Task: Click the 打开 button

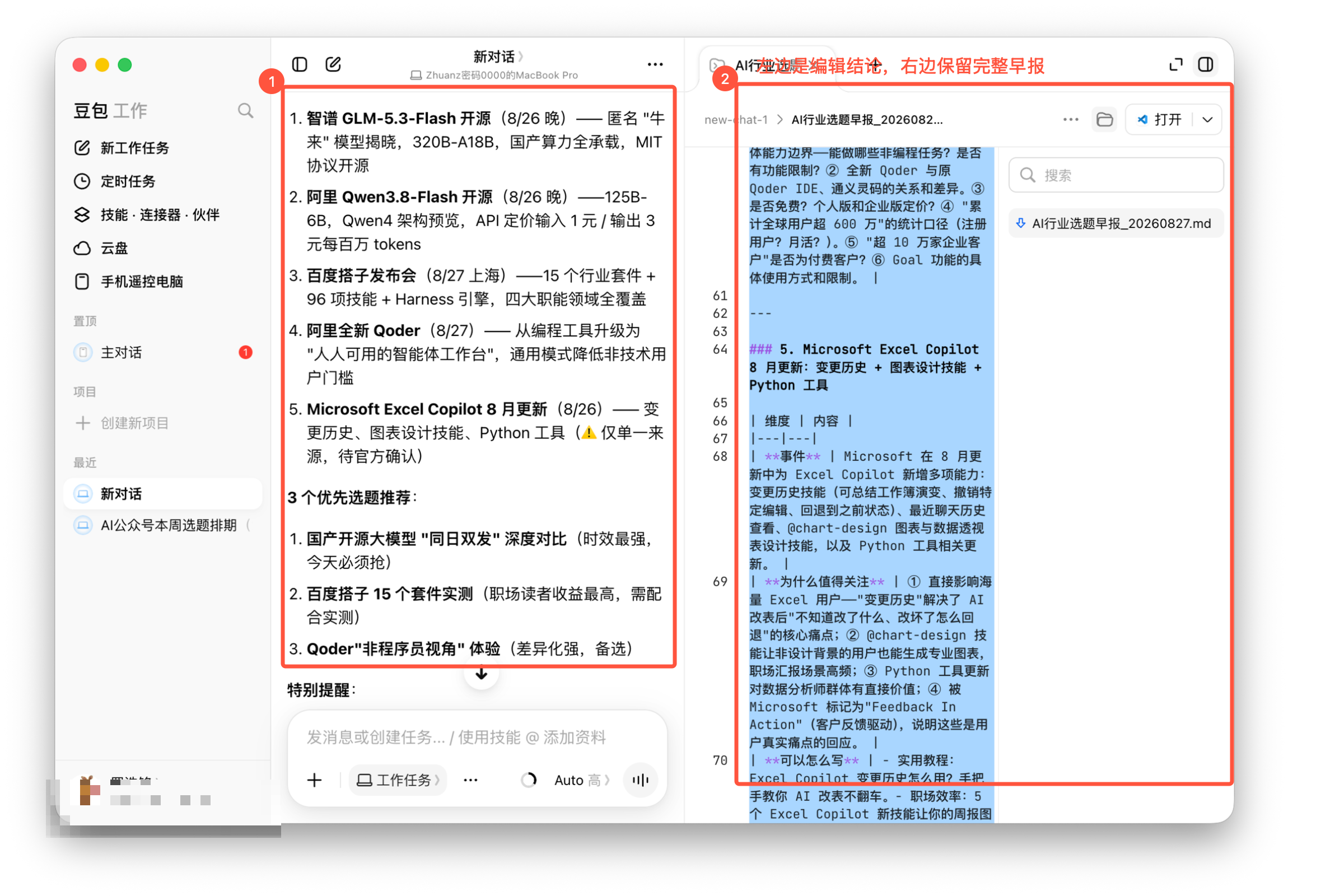Action: (x=1160, y=120)
